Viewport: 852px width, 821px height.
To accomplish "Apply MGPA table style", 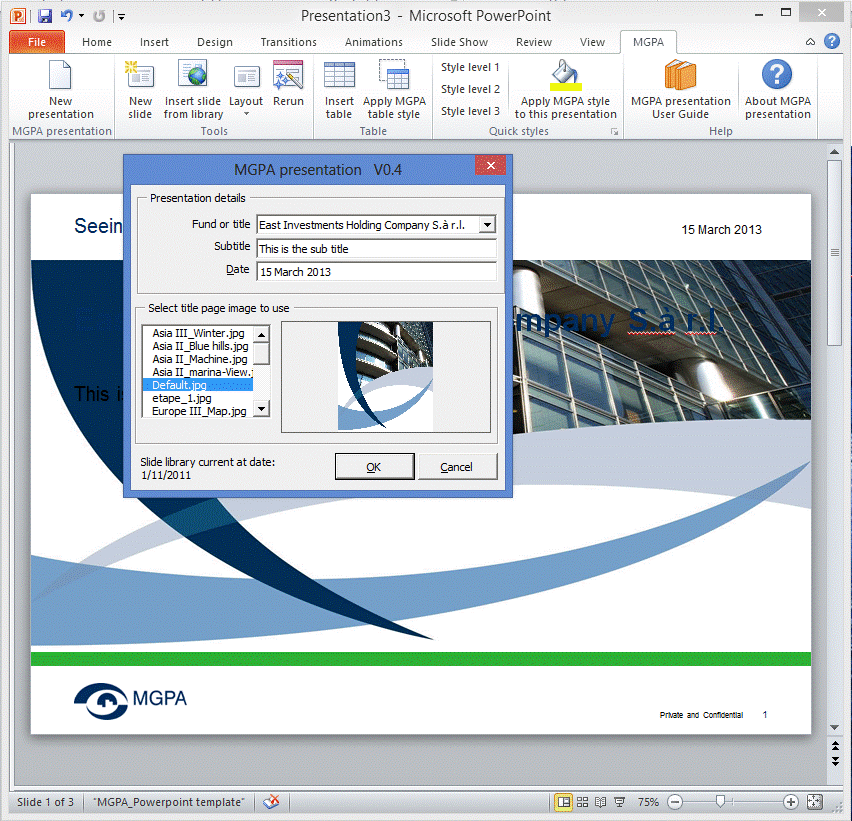I will pos(394,90).
